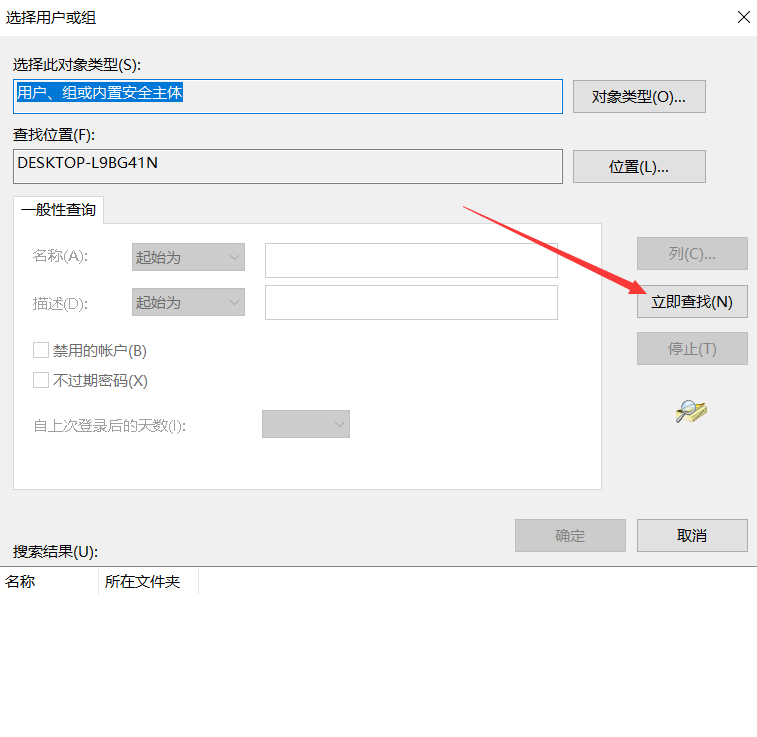Click the 搜索结果(U): label
Screen dimensions: 757x737
(56, 551)
